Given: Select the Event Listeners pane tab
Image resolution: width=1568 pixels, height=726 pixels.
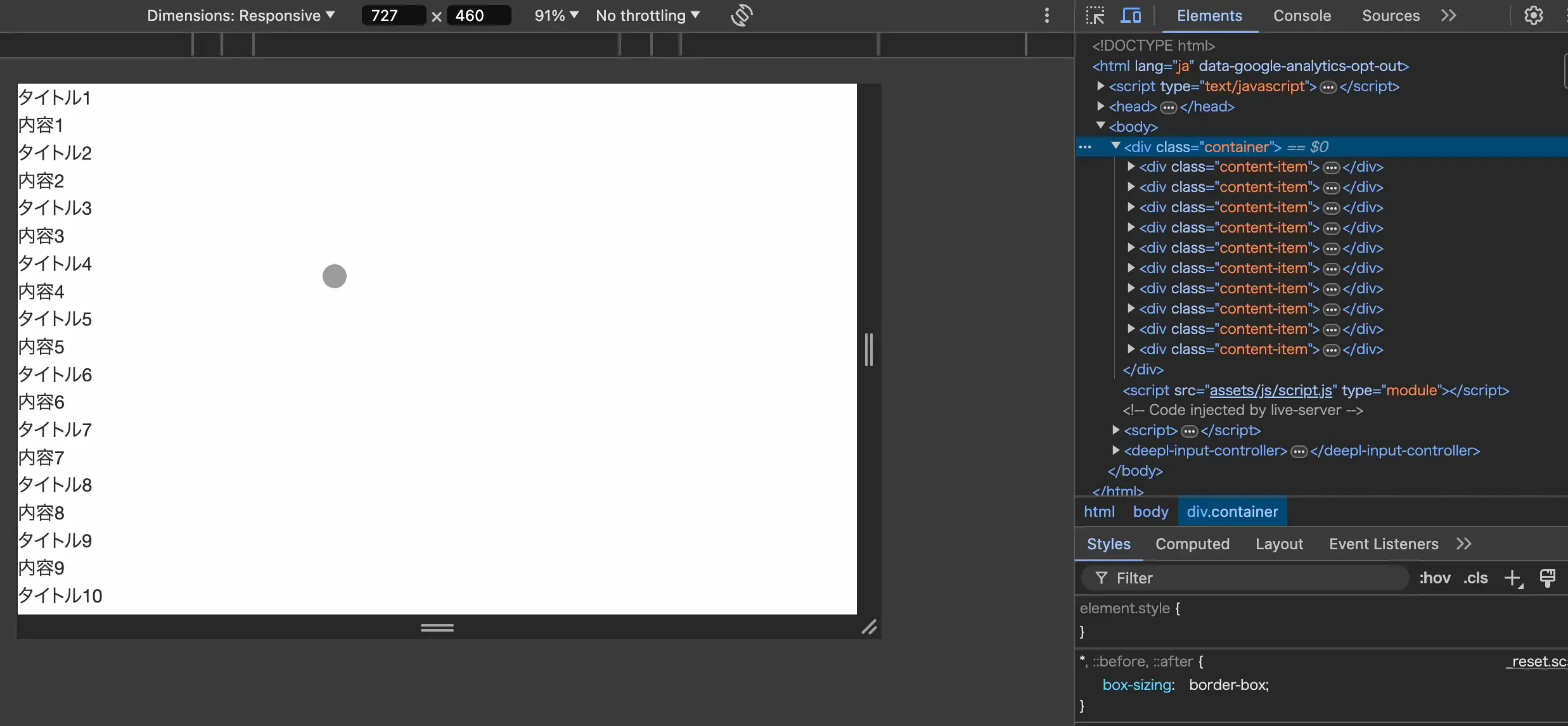Looking at the screenshot, I should 1384,544.
